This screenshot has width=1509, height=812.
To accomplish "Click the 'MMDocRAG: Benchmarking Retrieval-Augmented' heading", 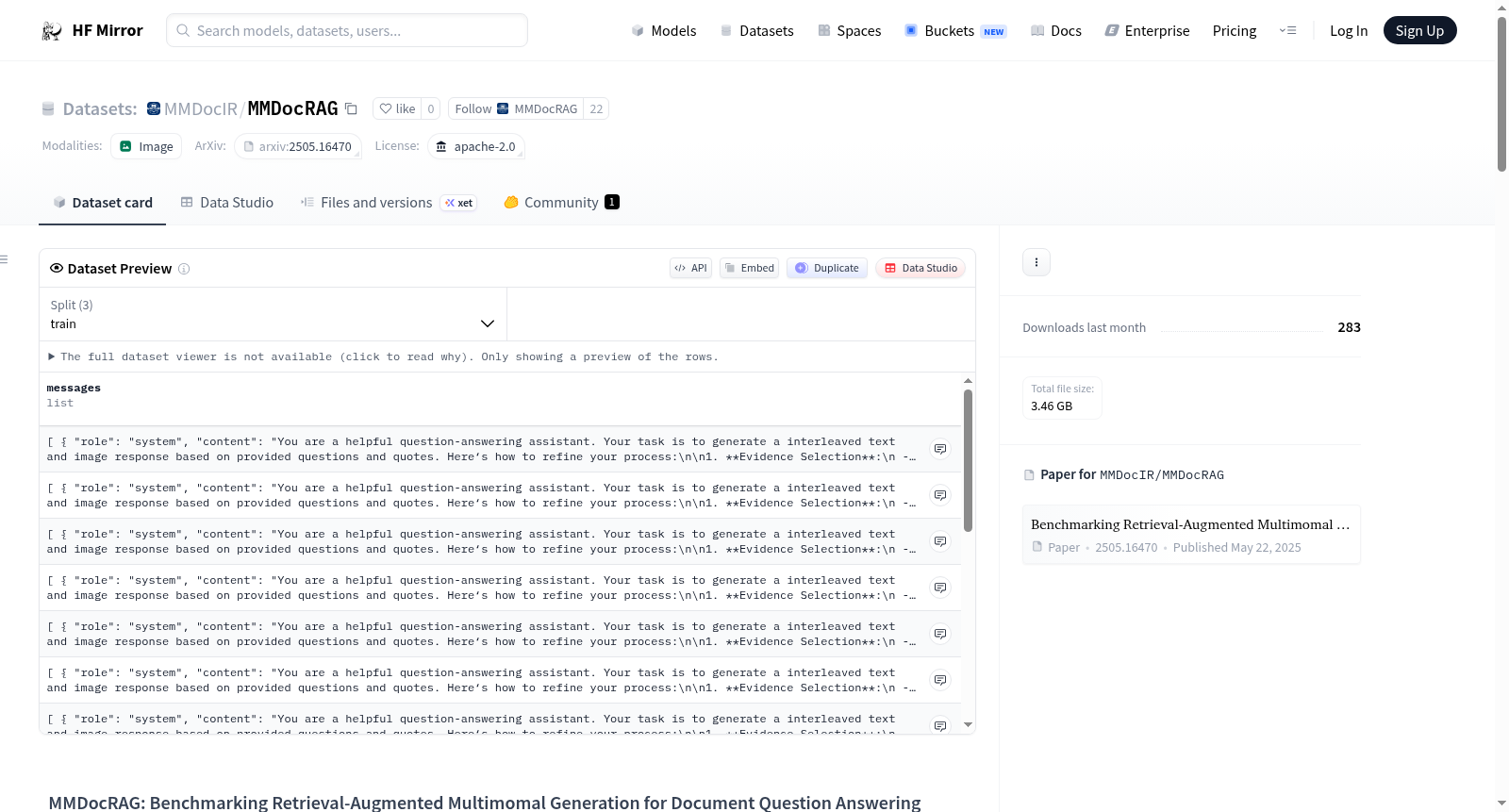I will point(485,803).
